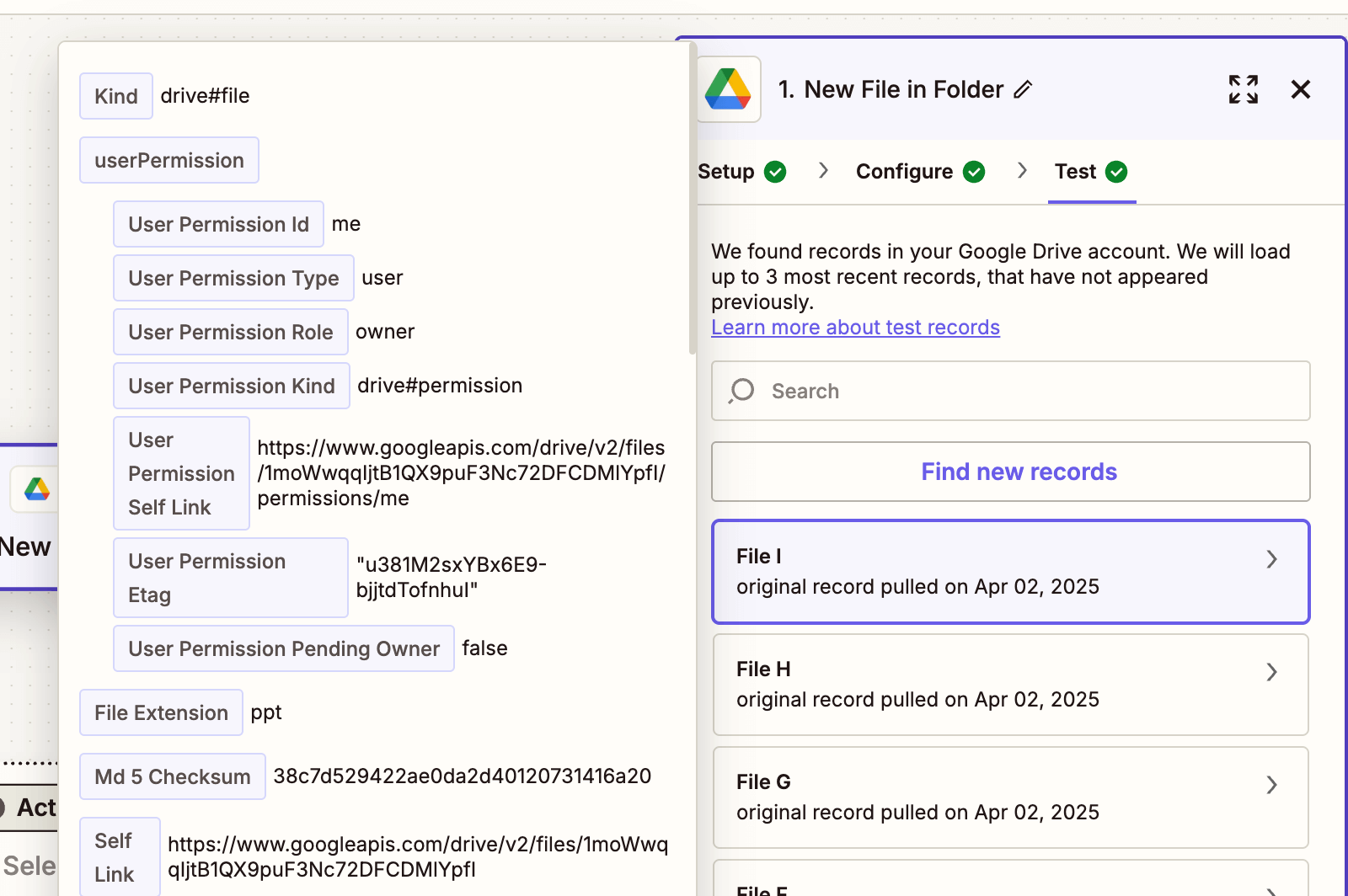Click the pencil icon to rename the step
Image resolution: width=1348 pixels, height=896 pixels.
point(1024,89)
